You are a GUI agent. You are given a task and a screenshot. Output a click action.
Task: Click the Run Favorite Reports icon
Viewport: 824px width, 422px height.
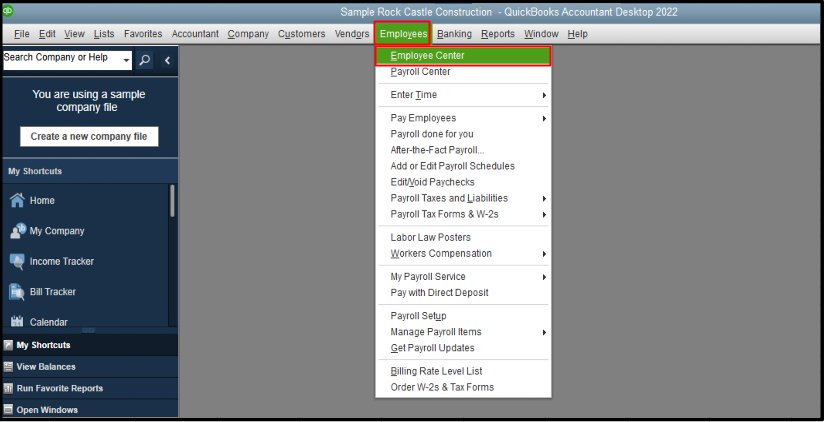[x=8, y=388]
